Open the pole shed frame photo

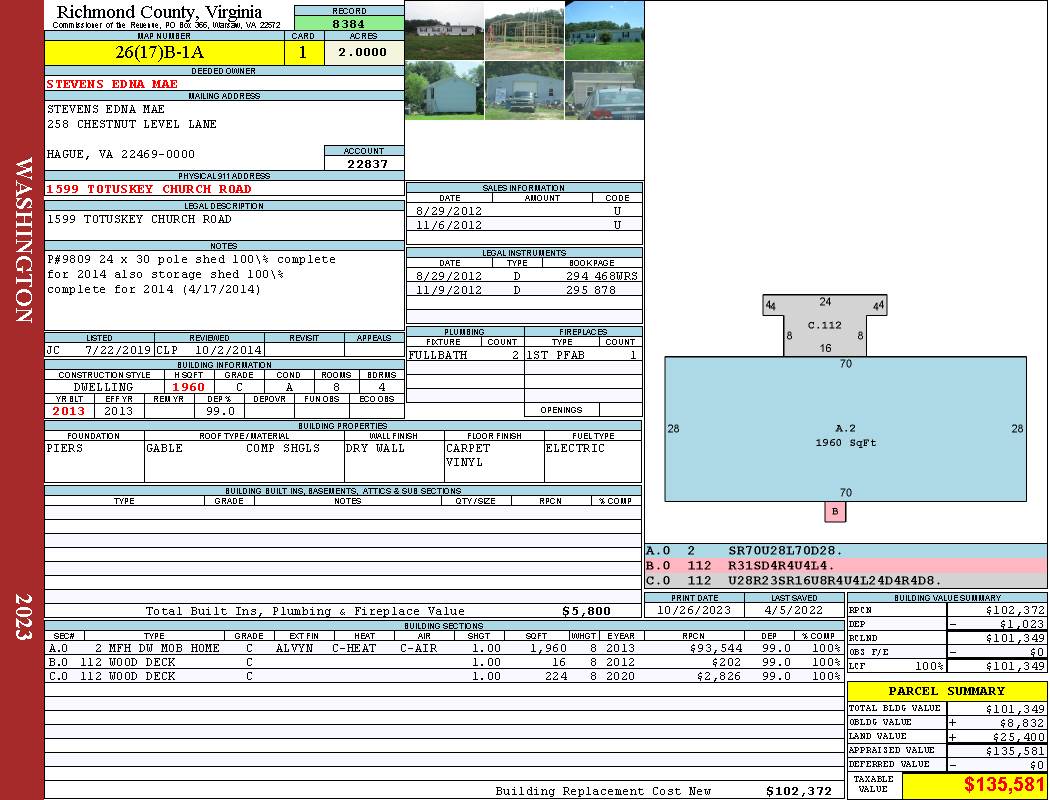pyautogui.click(x=524, y=30)
